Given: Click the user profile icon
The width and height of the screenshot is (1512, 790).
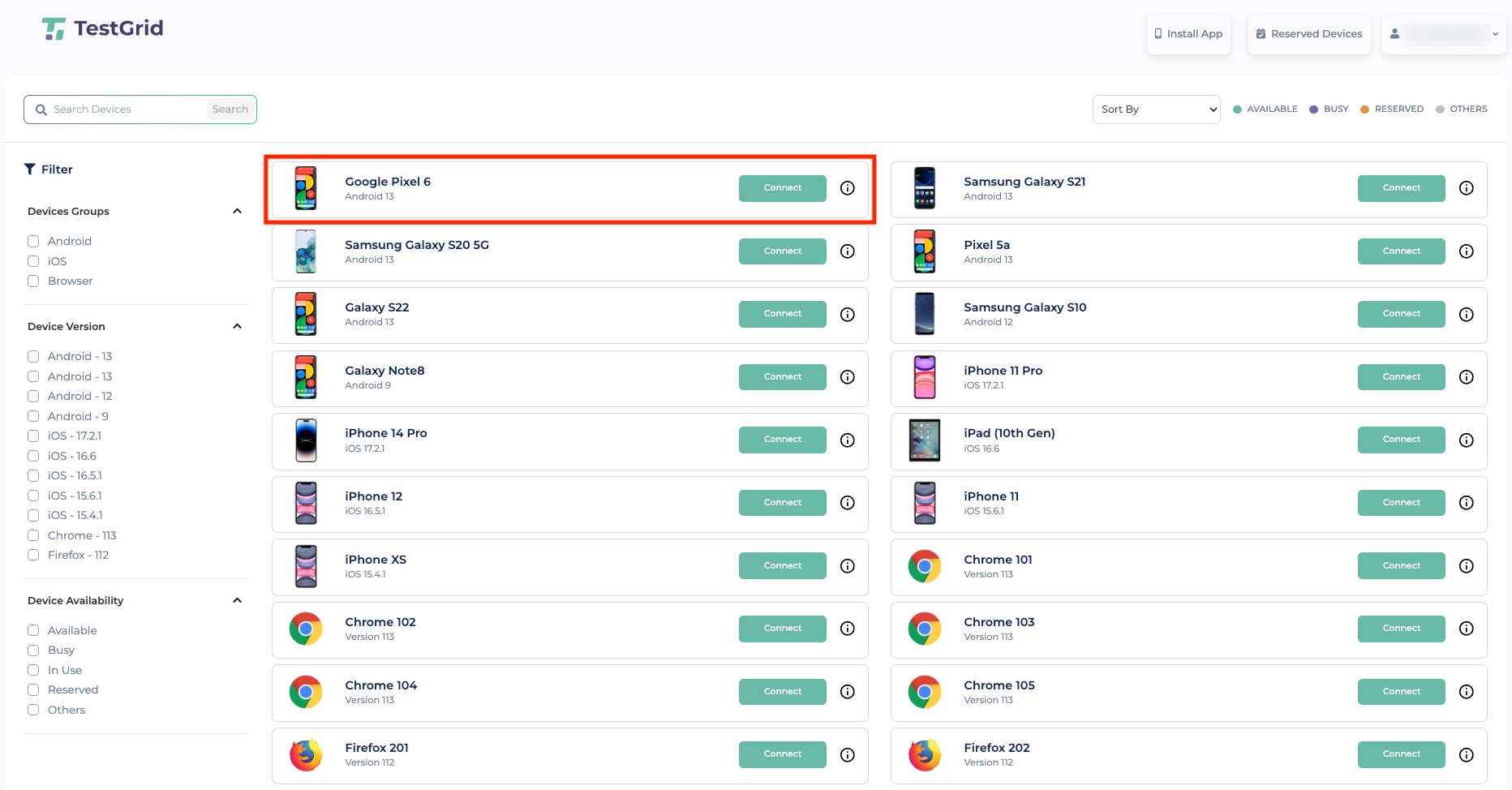Looking at the screenshot, I should pyautogui.click(x=1394, y=34).
